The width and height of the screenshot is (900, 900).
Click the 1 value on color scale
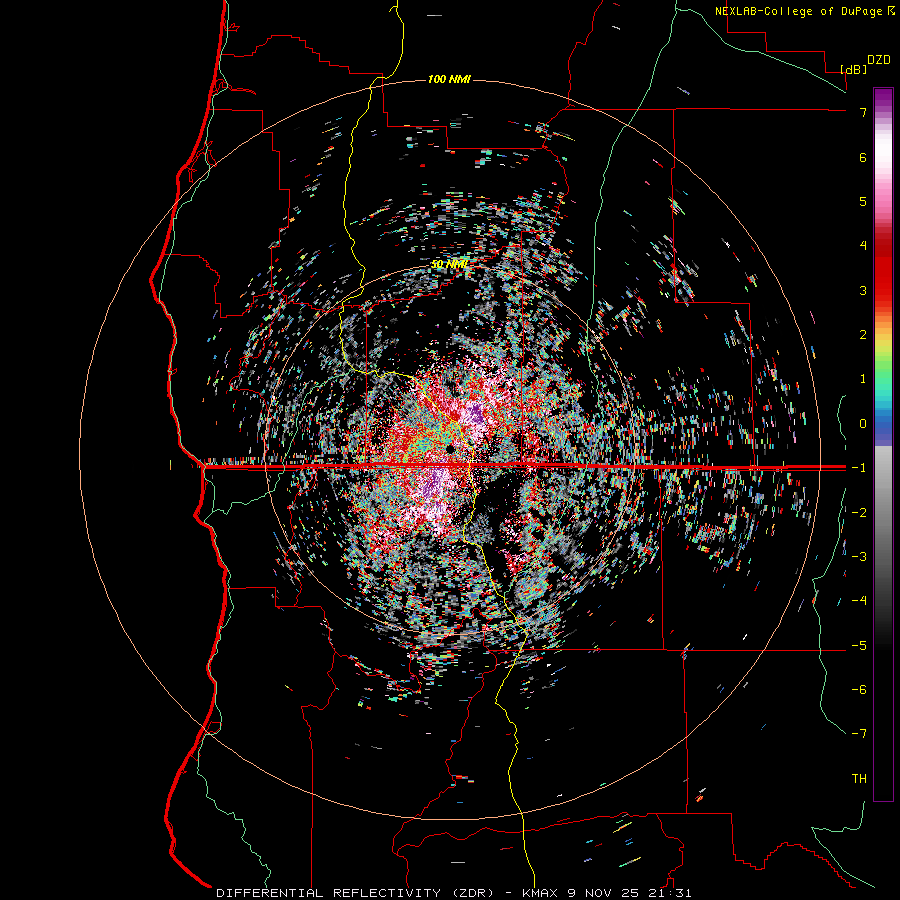tap(863, 379)
